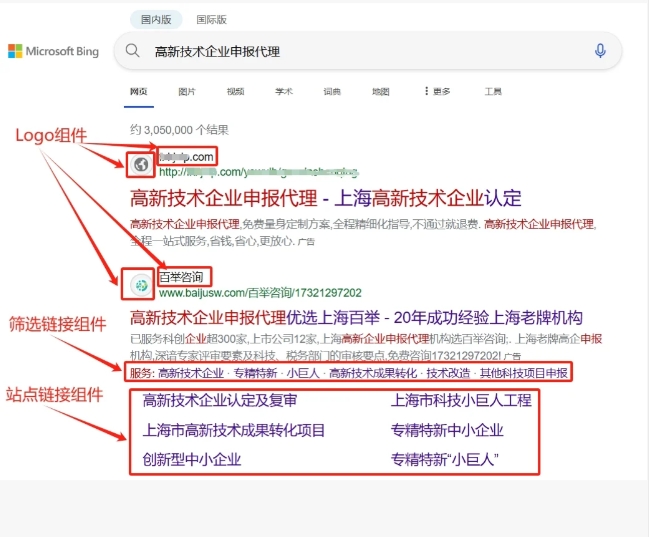Click the 专精特新 filter link
650x537 pixels.
pyautogui.click(x=255, y=373)
